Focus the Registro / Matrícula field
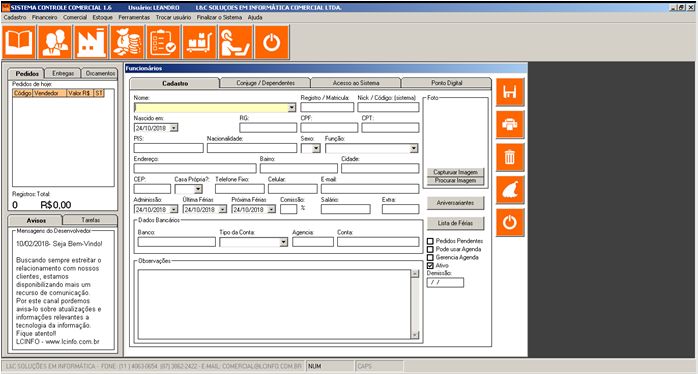This screenshot has width=698, height=374. (327, 107)
